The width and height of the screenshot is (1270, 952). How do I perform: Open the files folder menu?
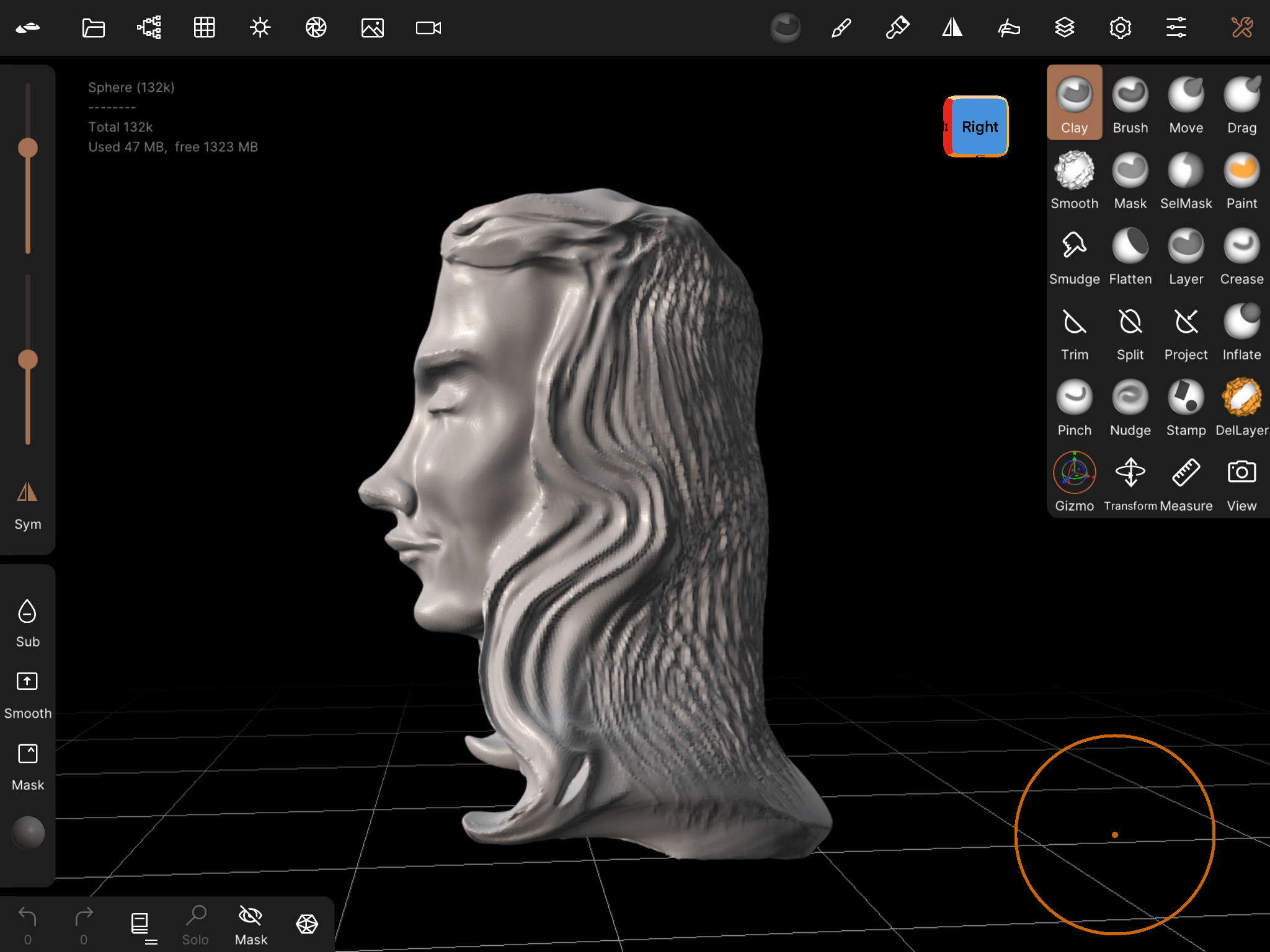pos(93,28)
